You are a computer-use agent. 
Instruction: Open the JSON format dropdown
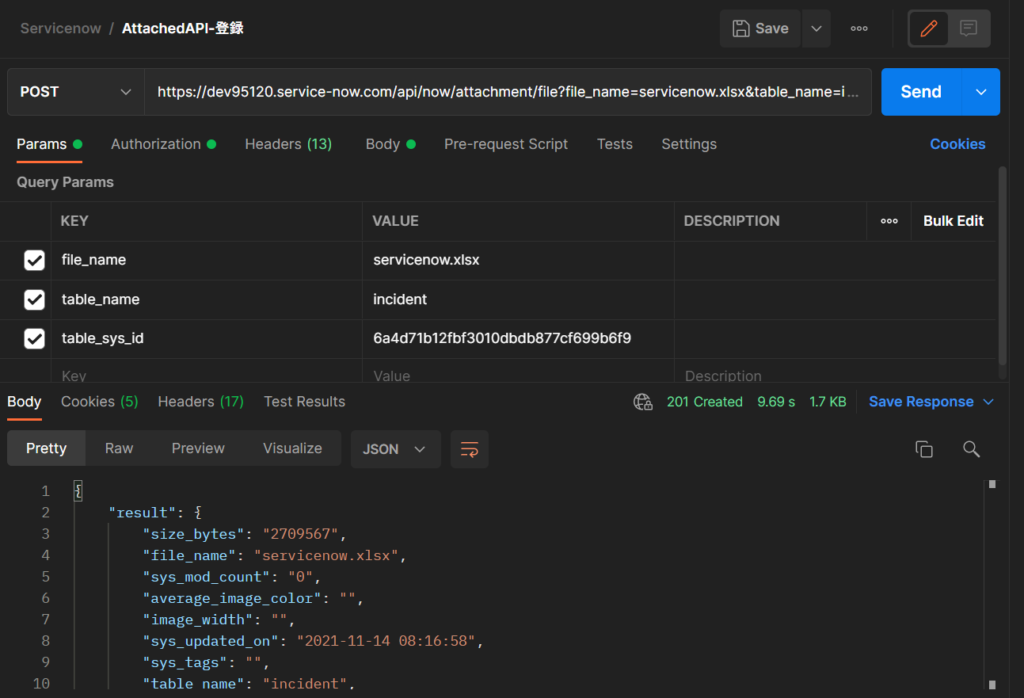(x=395, y=449)
